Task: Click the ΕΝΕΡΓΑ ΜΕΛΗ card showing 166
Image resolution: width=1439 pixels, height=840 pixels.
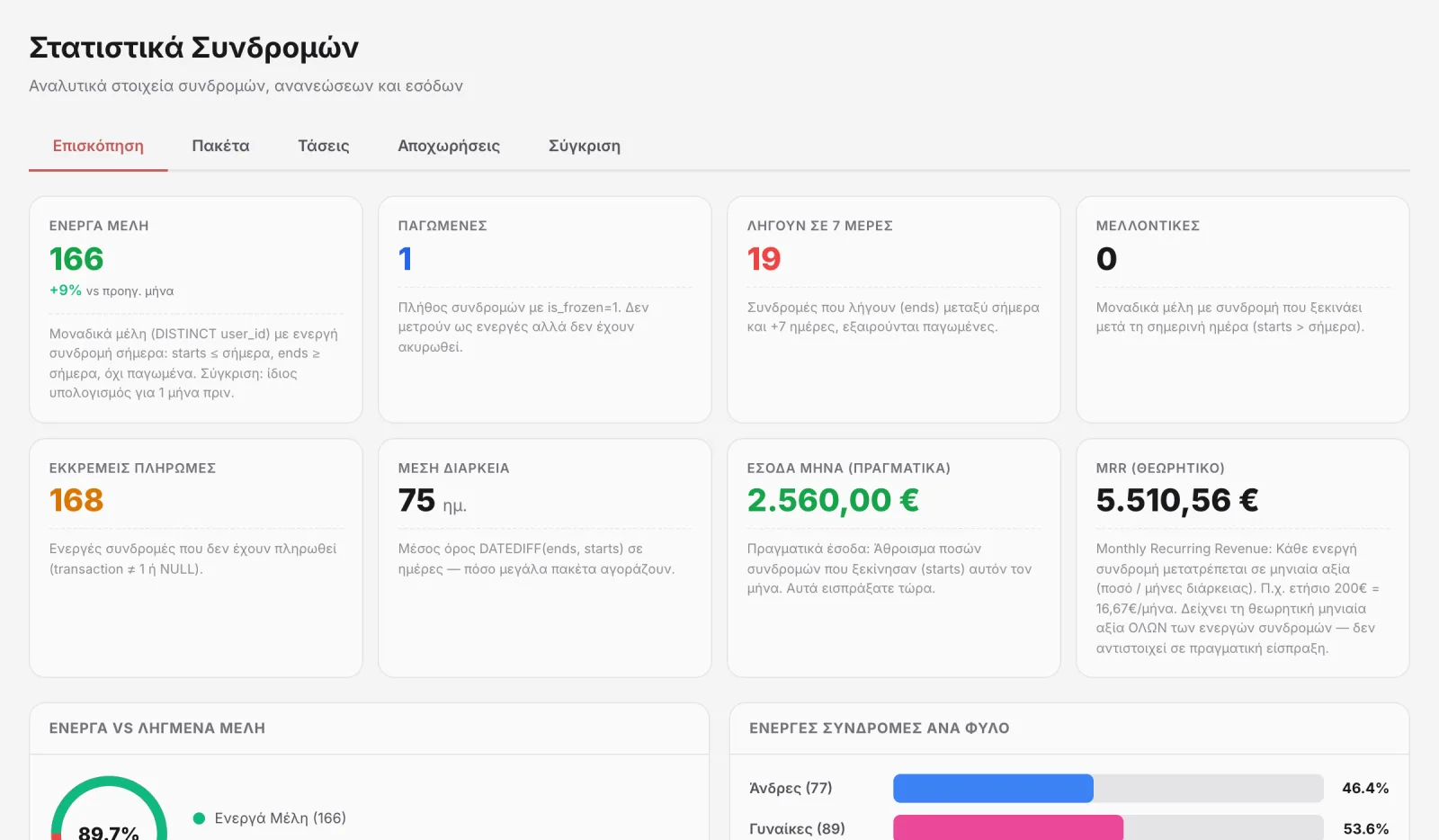Action: pyautogui.click(x=196, y=309)
